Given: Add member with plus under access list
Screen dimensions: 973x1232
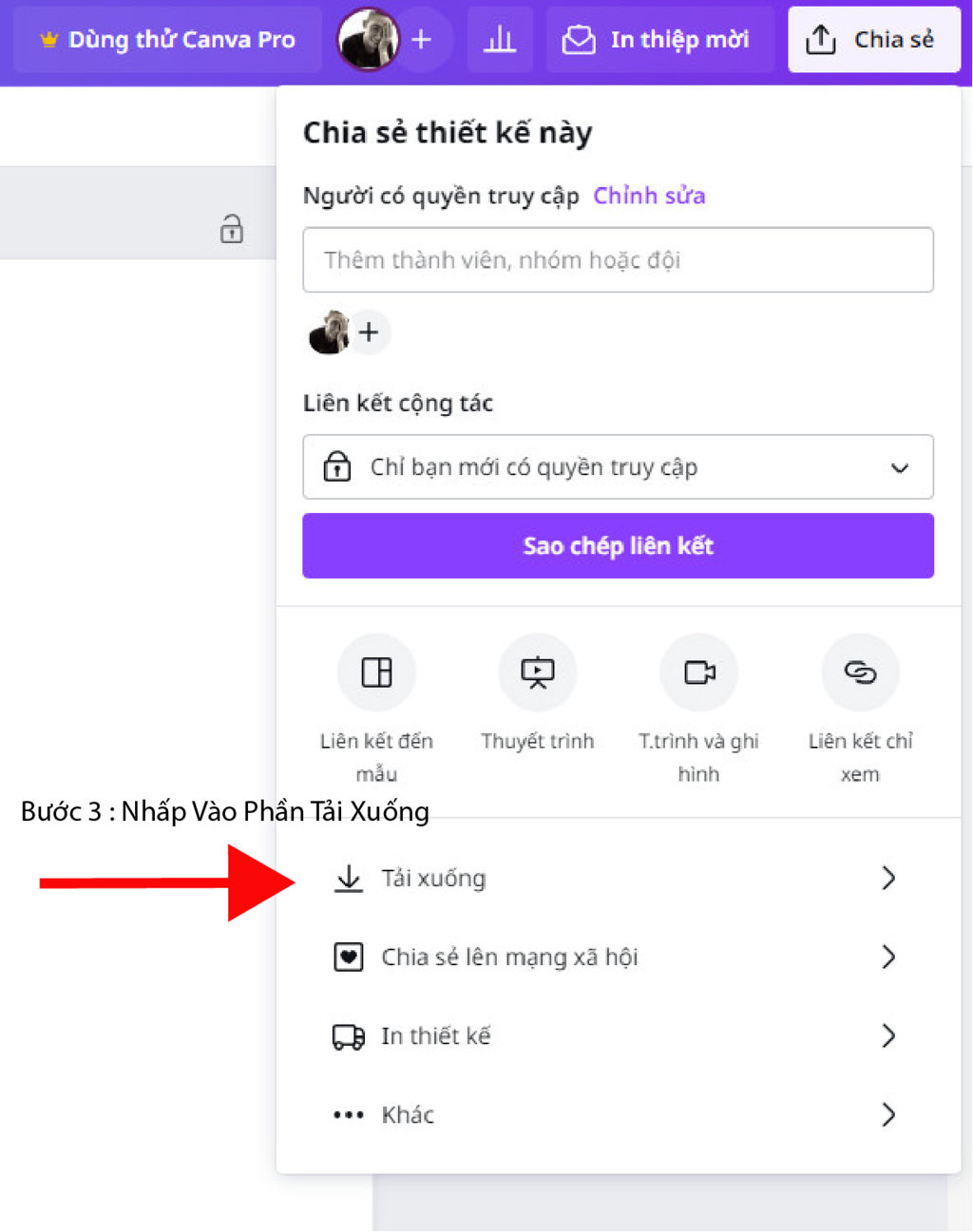Looking at the screenshot, I should (369, 332).
